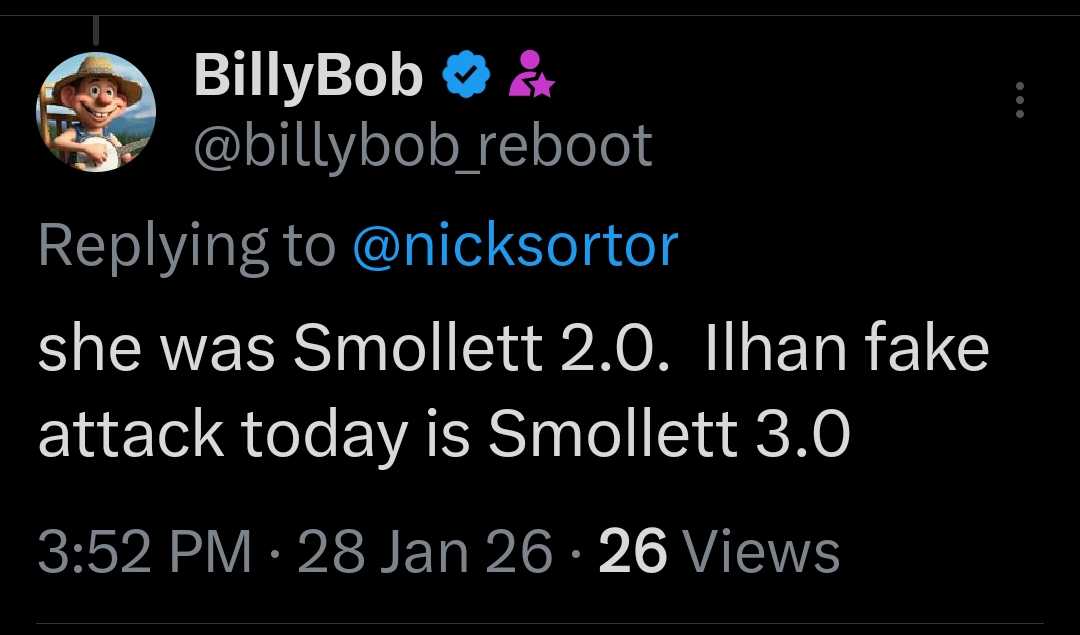Screen dimensions: 1080x635
Task: Click the "Replying to" label
Action: tap(186, 245)
